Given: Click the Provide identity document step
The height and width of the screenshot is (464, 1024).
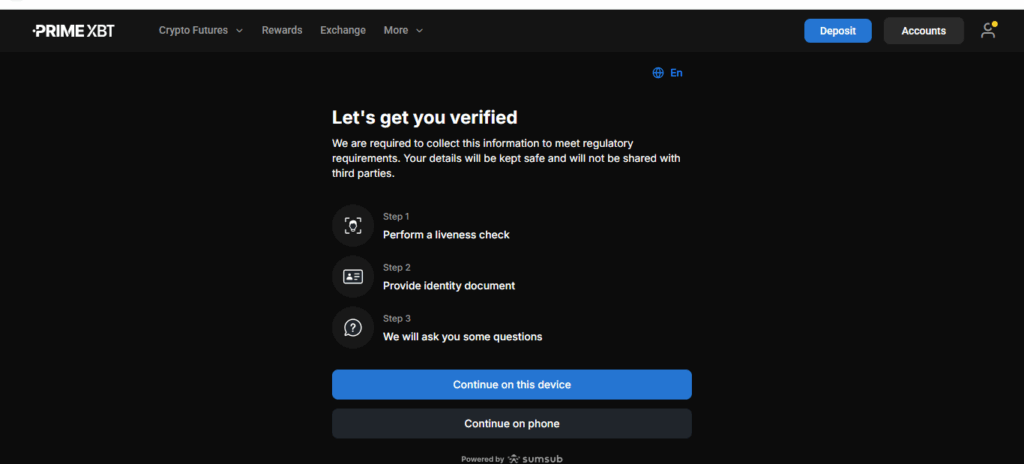Looking at the screenshot, I should coord(449,286).
